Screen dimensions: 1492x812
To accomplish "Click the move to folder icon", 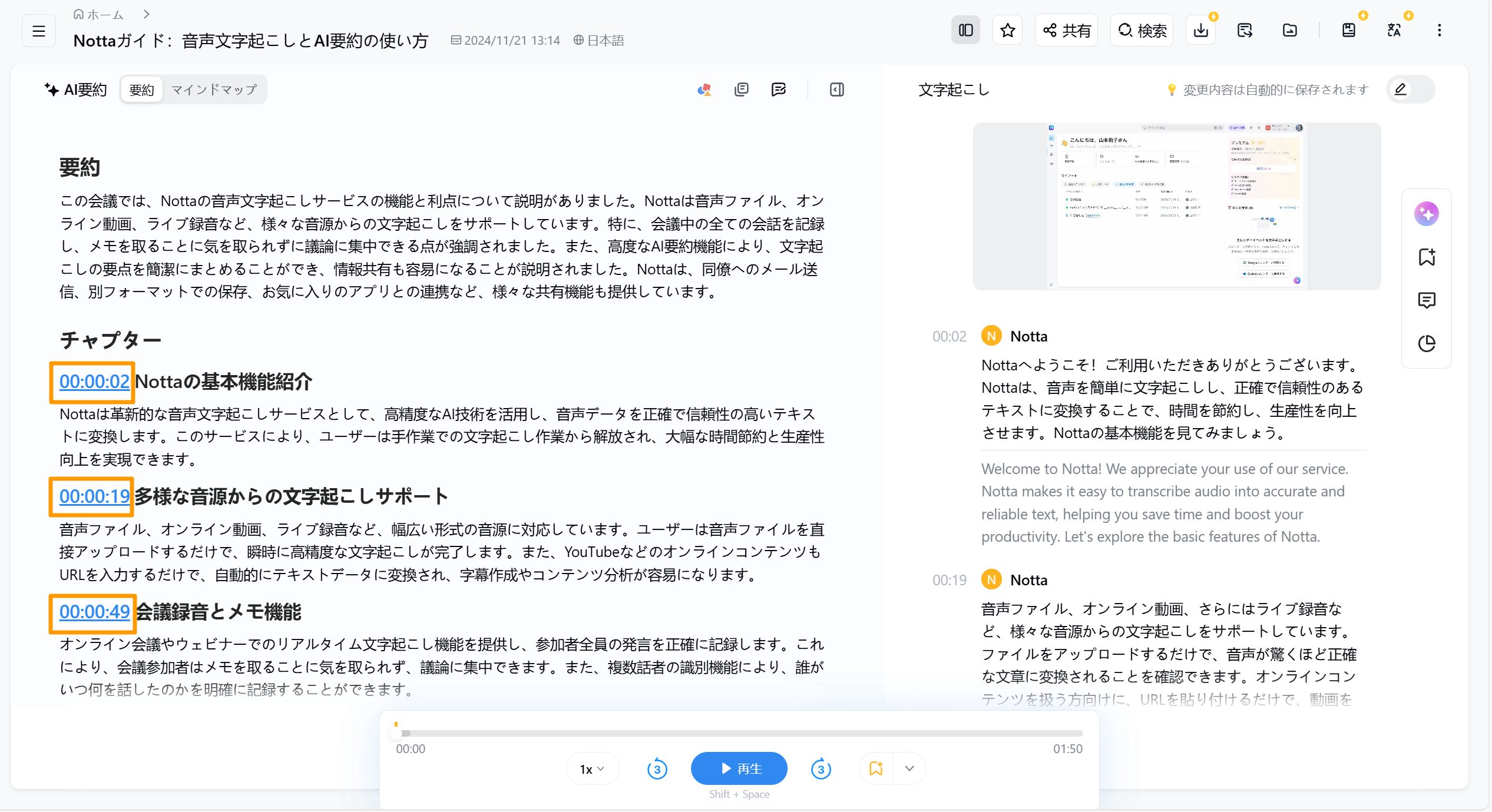I will pyautogui.click(x=1289, y=30).
